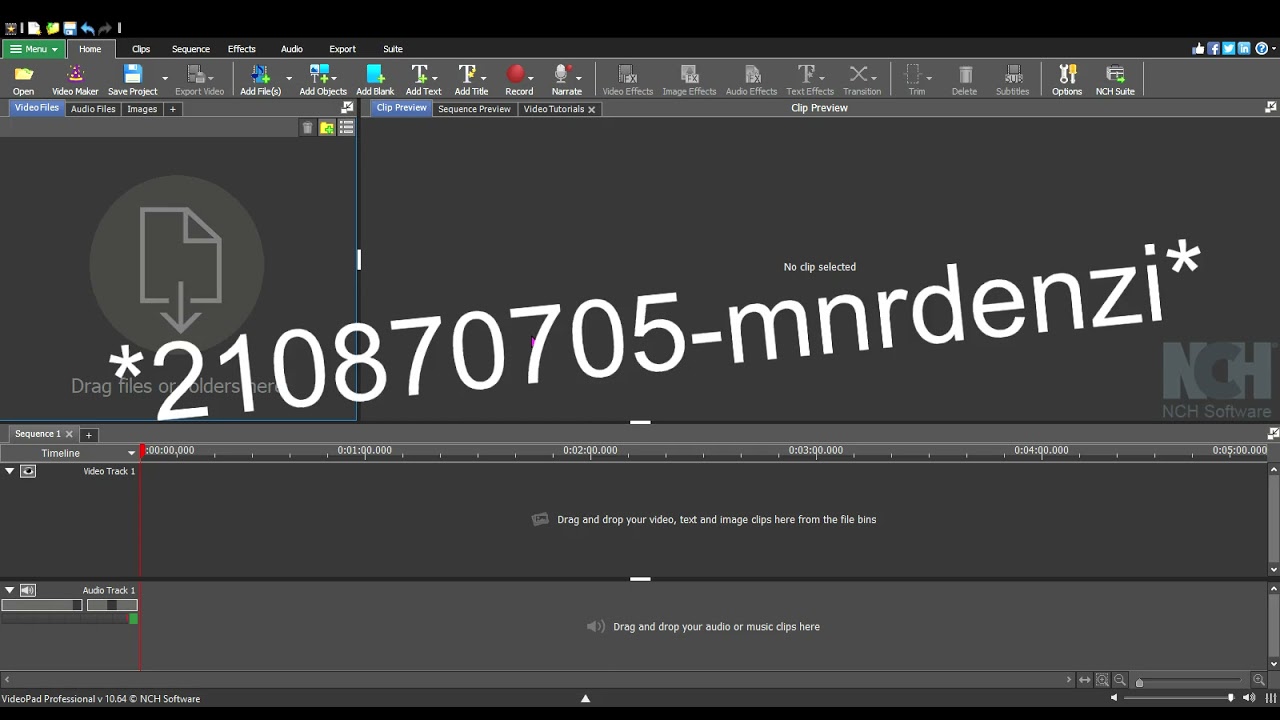This screenshot has width=1280, height=720.
Task: Close the Video Tutorials tab
Action: point(591,110)
